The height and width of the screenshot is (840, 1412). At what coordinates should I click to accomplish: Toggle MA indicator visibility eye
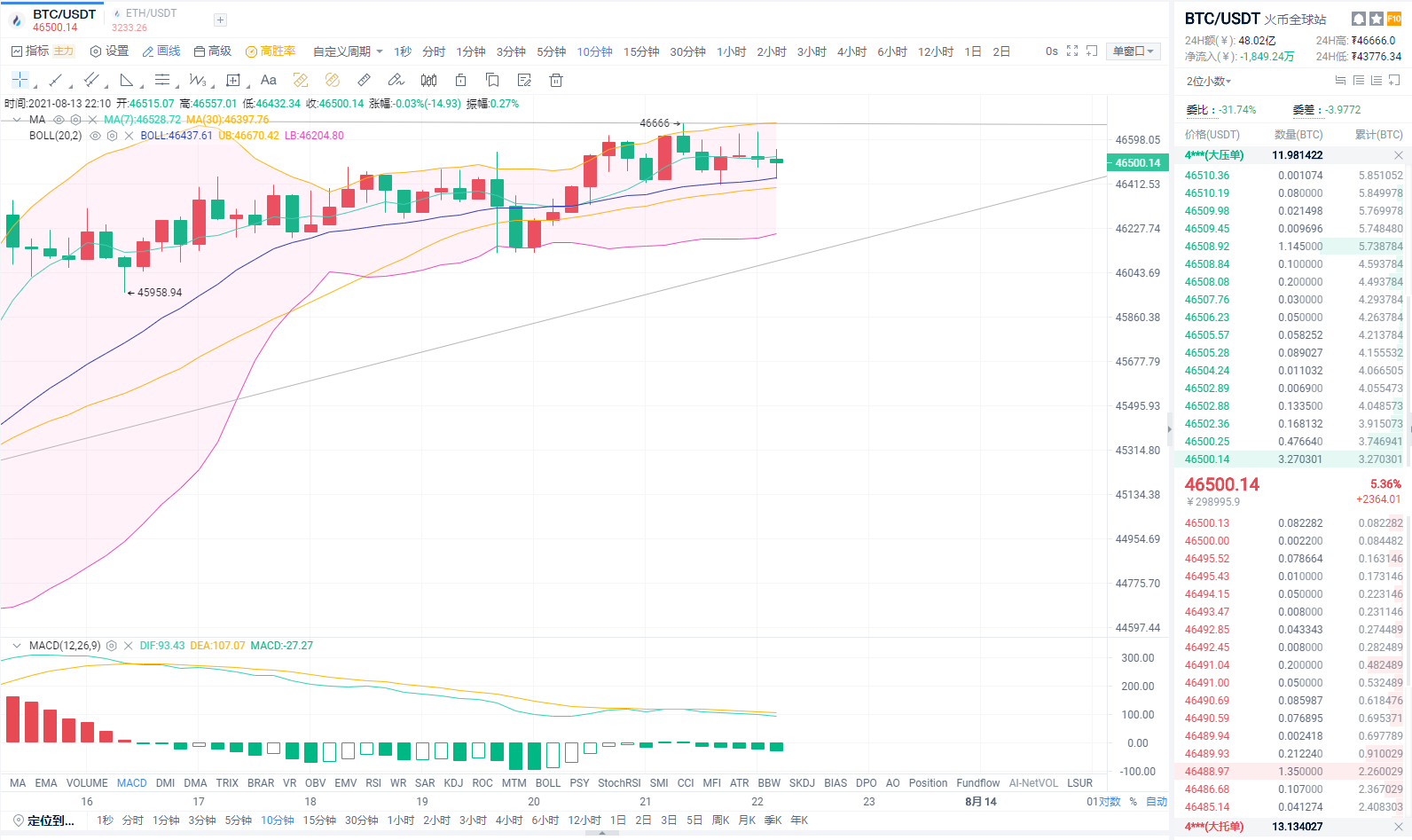coord(59,120)
